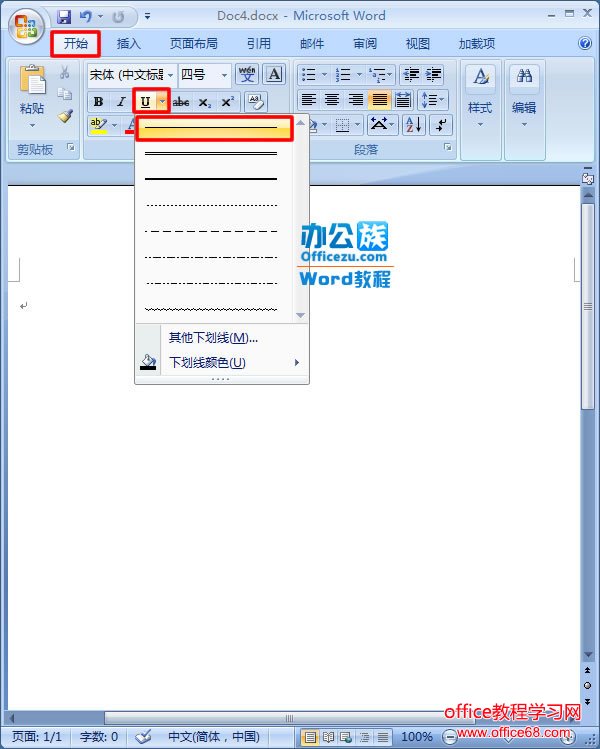Open highlight color dropdown arrow
600x749 pixels.
[115, 125]
